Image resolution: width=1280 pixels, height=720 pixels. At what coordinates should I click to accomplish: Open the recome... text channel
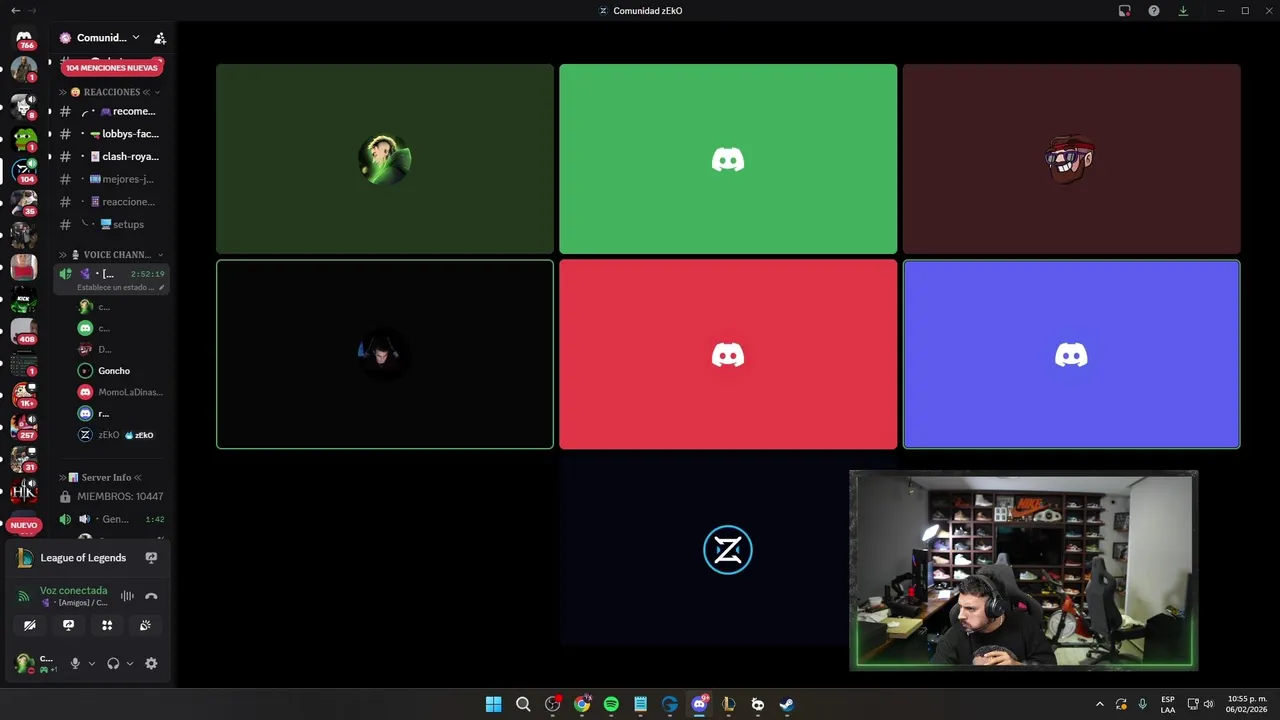(x=111, y=111)
